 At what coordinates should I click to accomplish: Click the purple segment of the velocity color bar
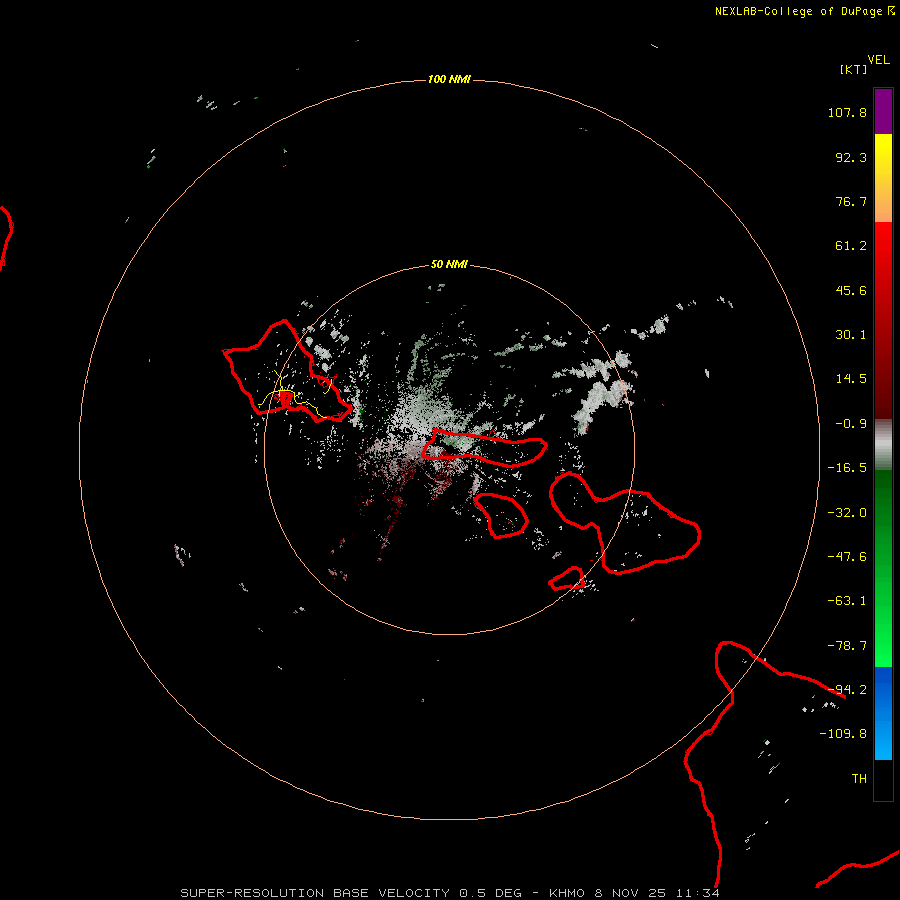click(x=883, y=111)
